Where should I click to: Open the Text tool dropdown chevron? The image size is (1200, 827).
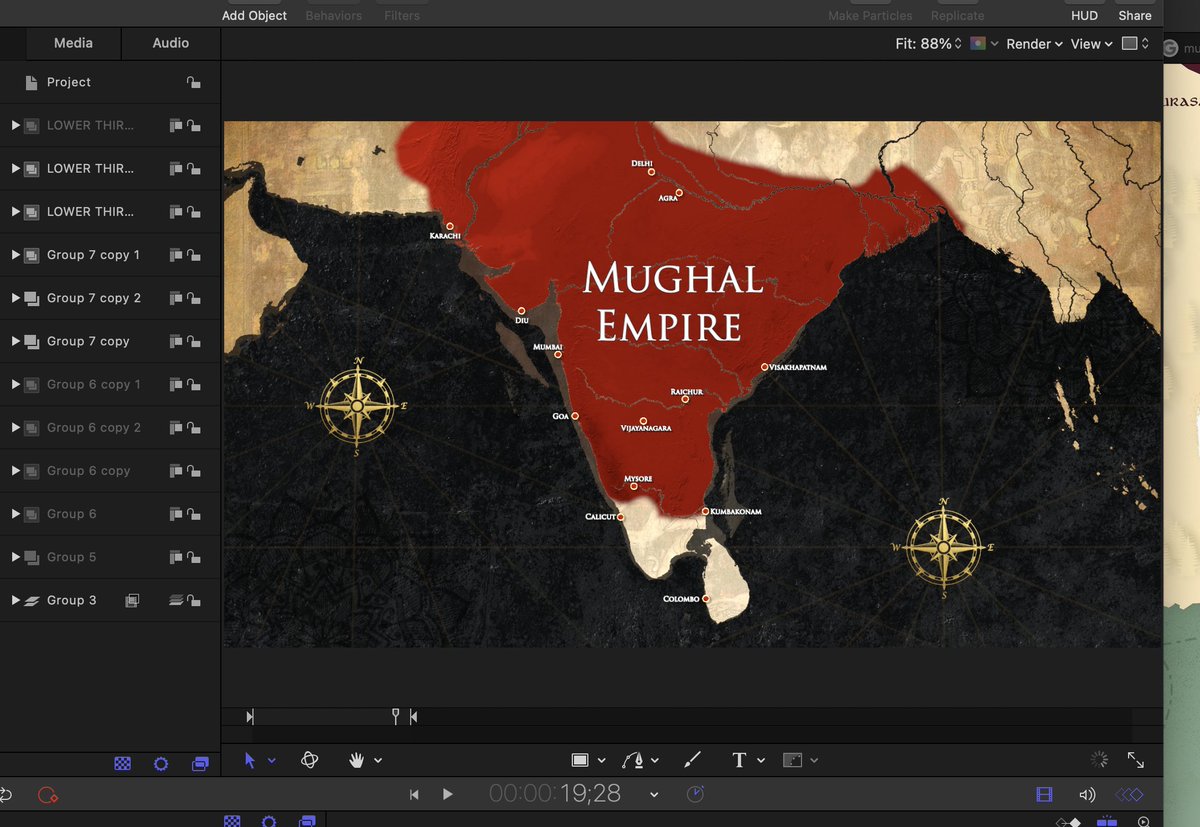click(x=761, y=761)
